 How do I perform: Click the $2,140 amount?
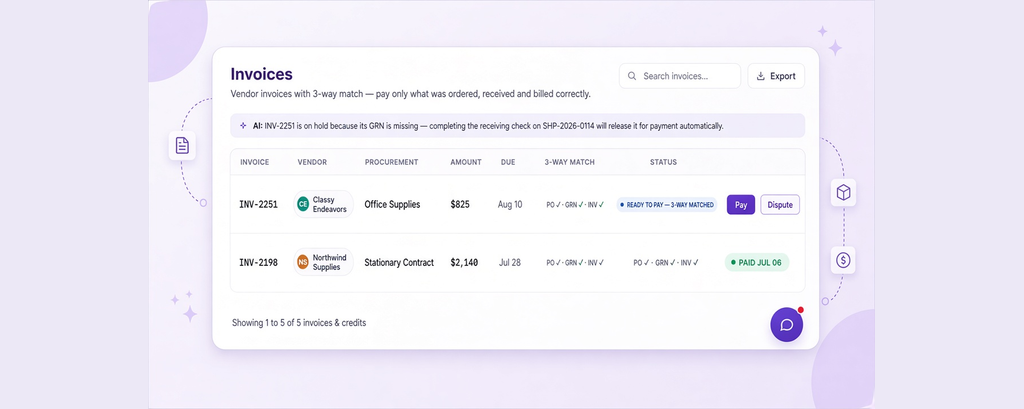(464, 263)
